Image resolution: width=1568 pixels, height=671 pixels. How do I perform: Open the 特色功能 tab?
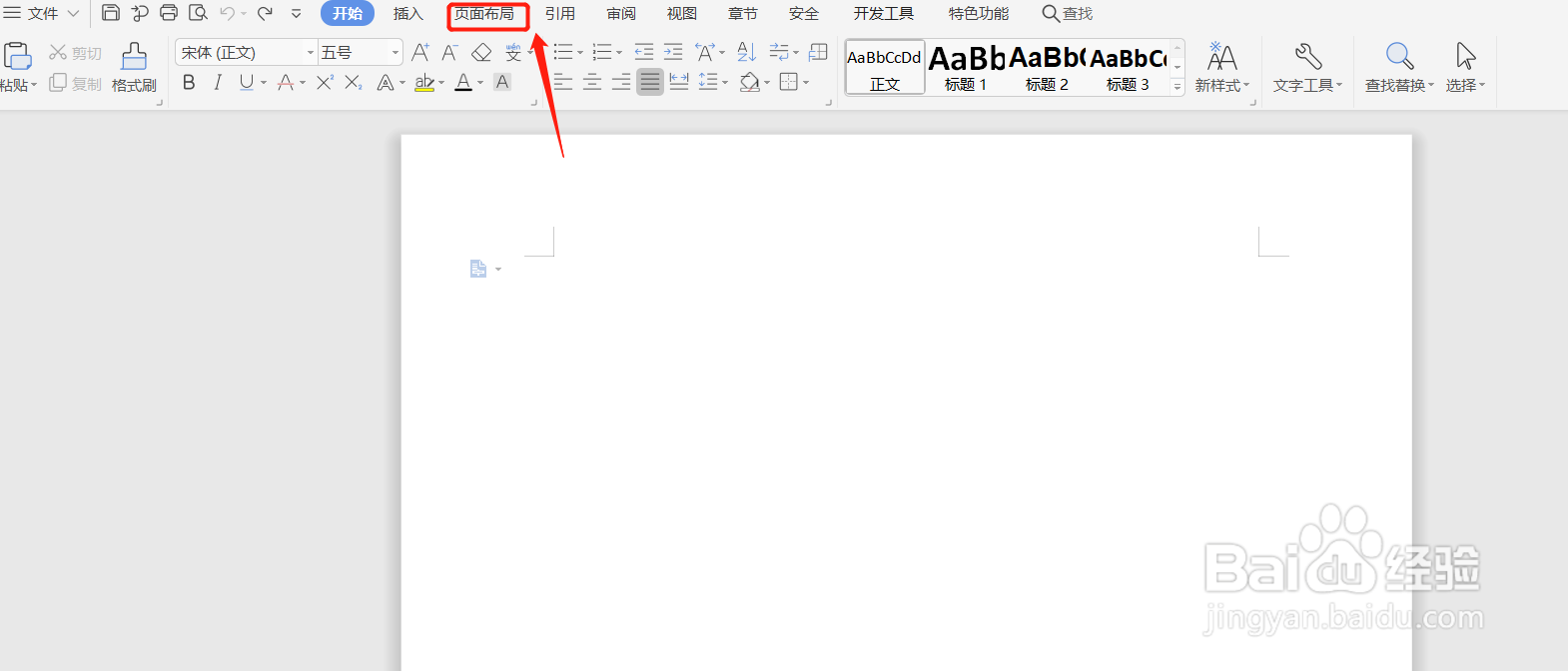pos(979,13)
